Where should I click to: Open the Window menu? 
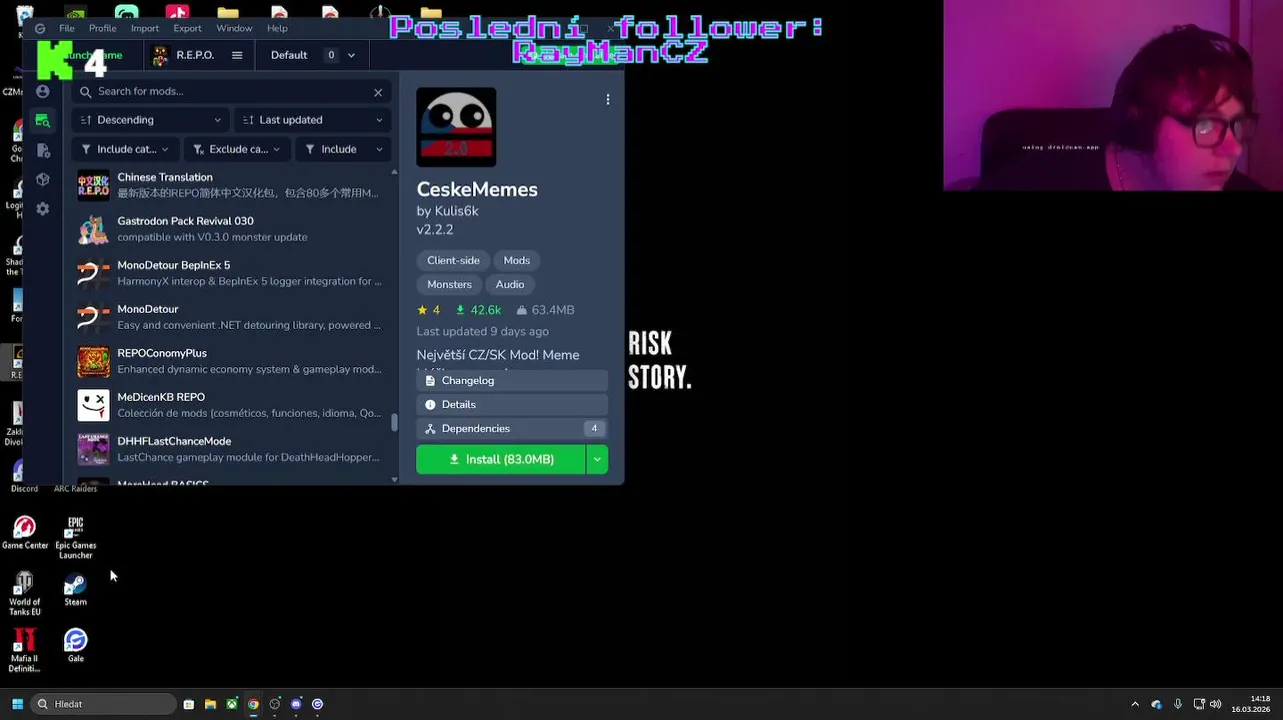pos(234,28)
